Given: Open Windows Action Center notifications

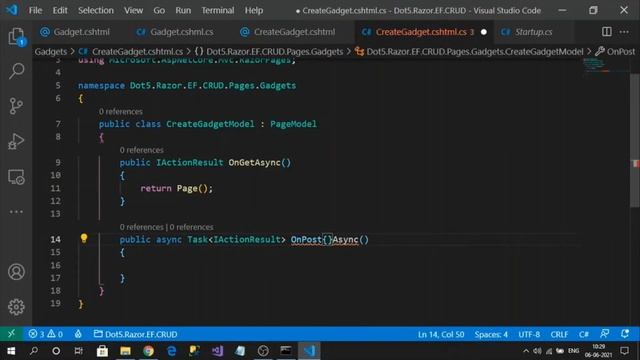Looking at the screenshot, I should tap(624, 351).
